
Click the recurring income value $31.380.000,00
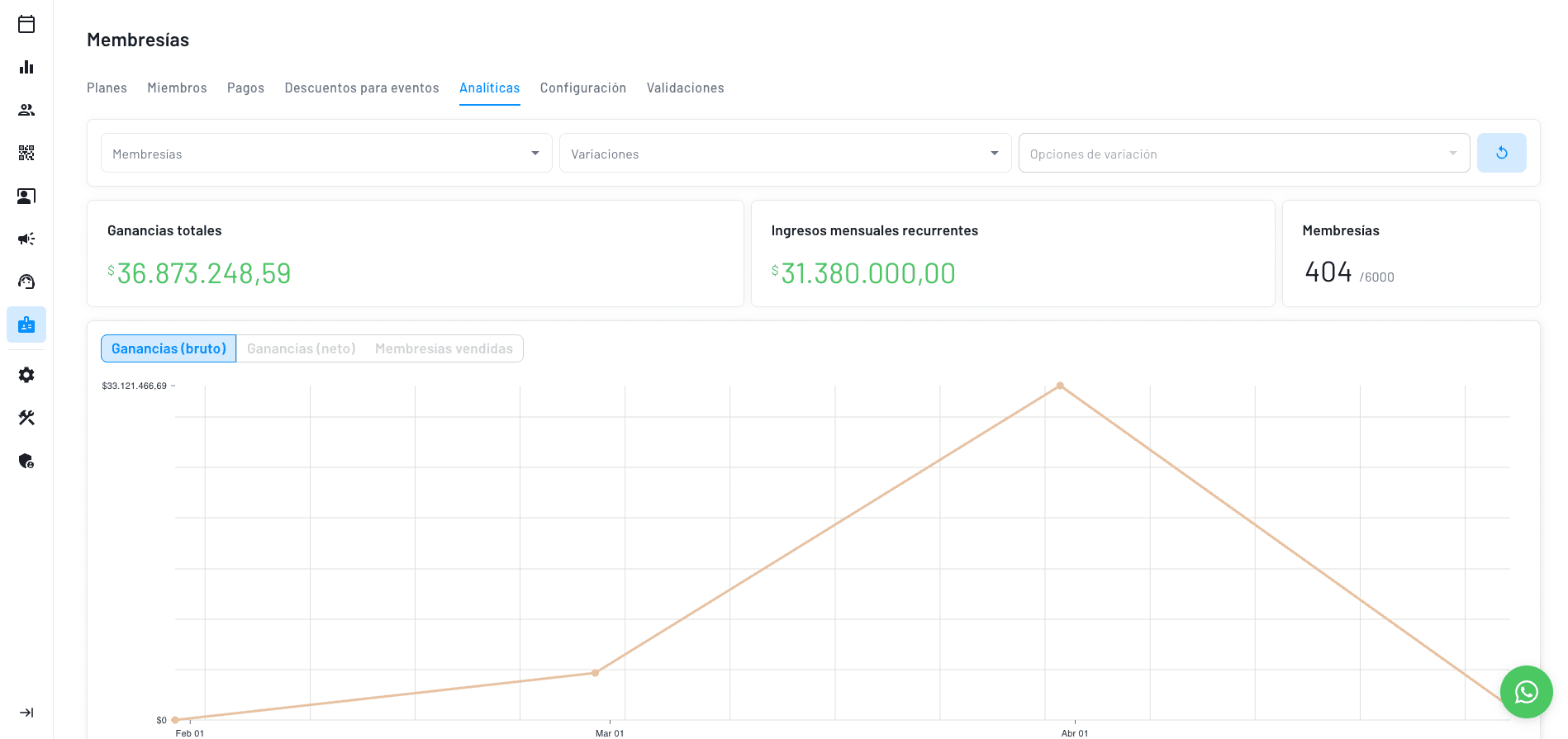(863, 273)
